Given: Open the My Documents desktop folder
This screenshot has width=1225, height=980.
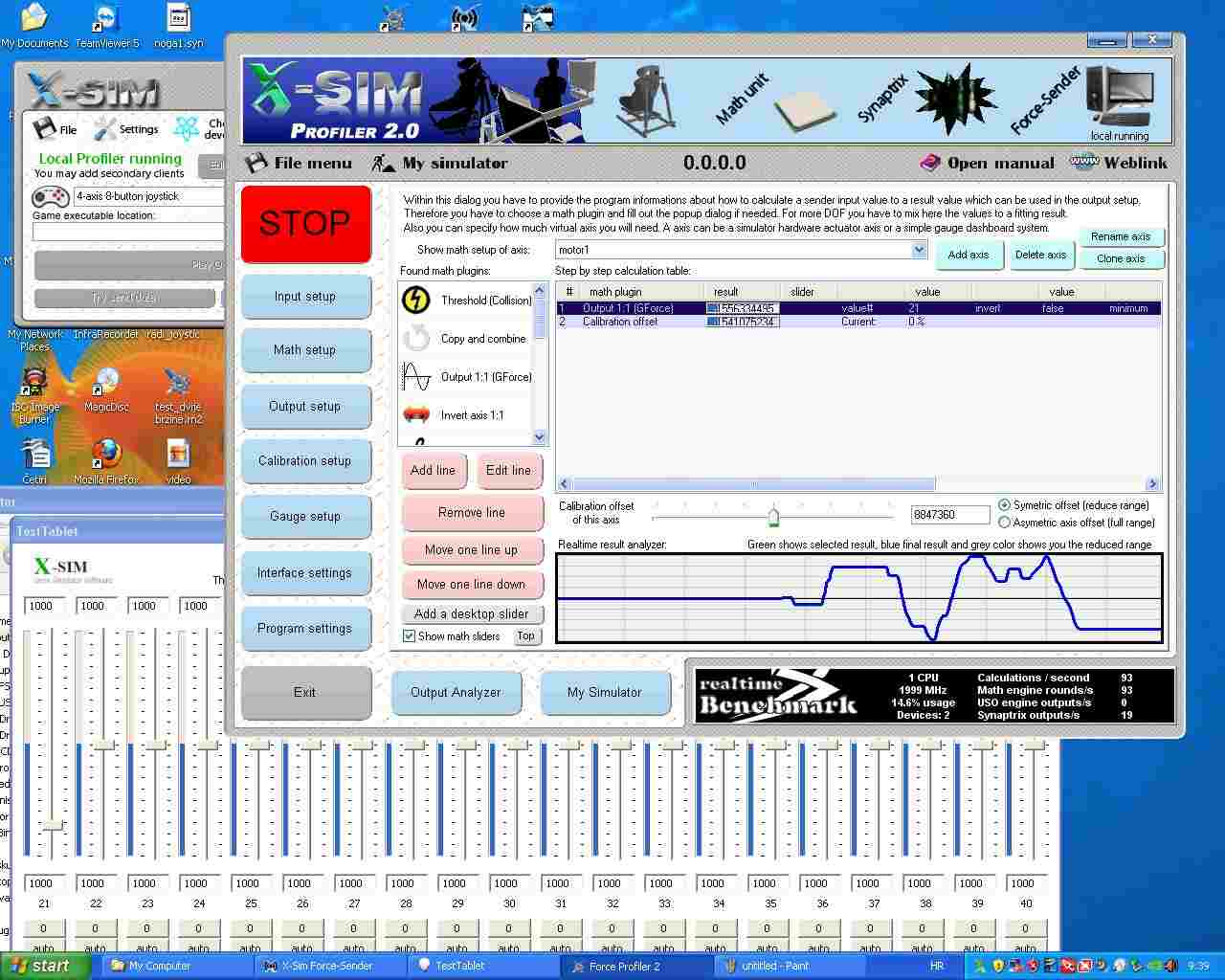Looking at the screenshot, I should coord(33,26).
